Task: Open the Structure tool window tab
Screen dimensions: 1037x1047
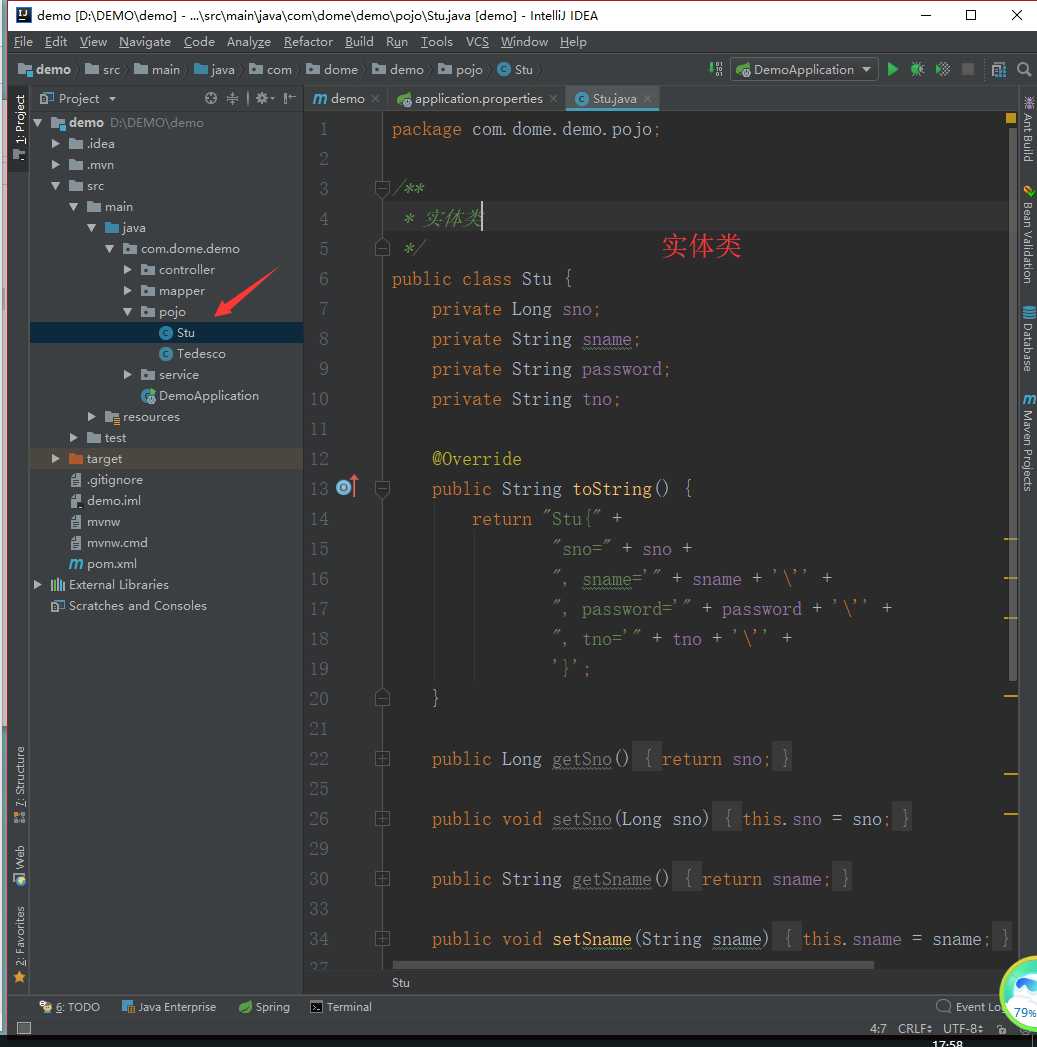Action: (x=19, y=785)
